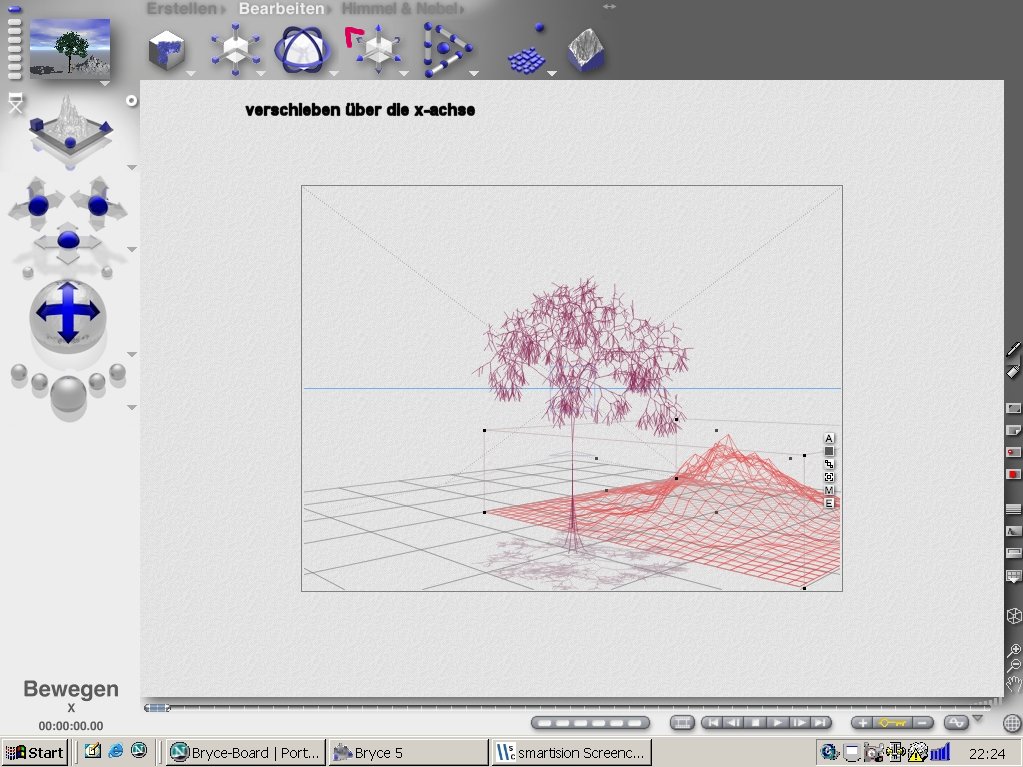Open the Randomize tool dropdown triangle

(551, 73)
